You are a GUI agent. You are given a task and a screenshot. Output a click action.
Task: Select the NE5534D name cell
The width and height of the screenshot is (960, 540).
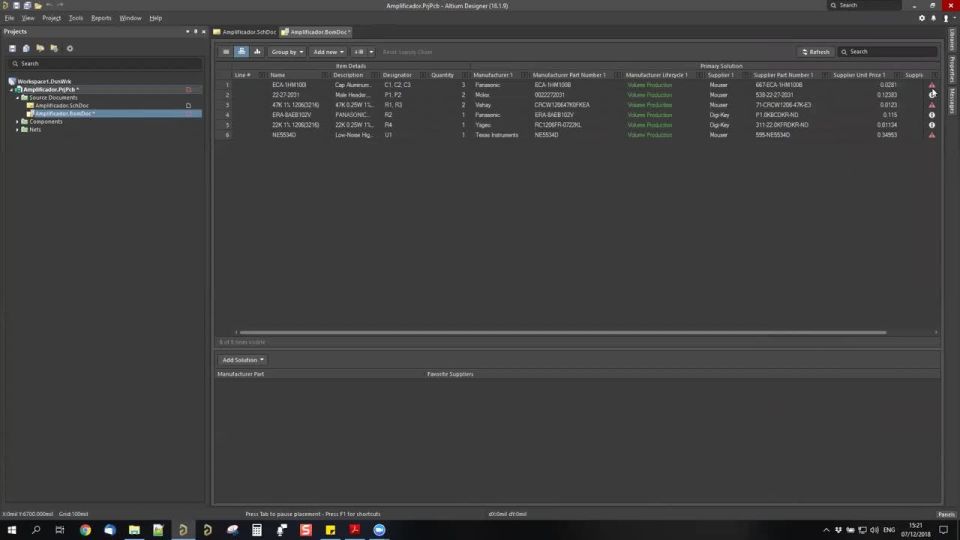click(284, 135)
